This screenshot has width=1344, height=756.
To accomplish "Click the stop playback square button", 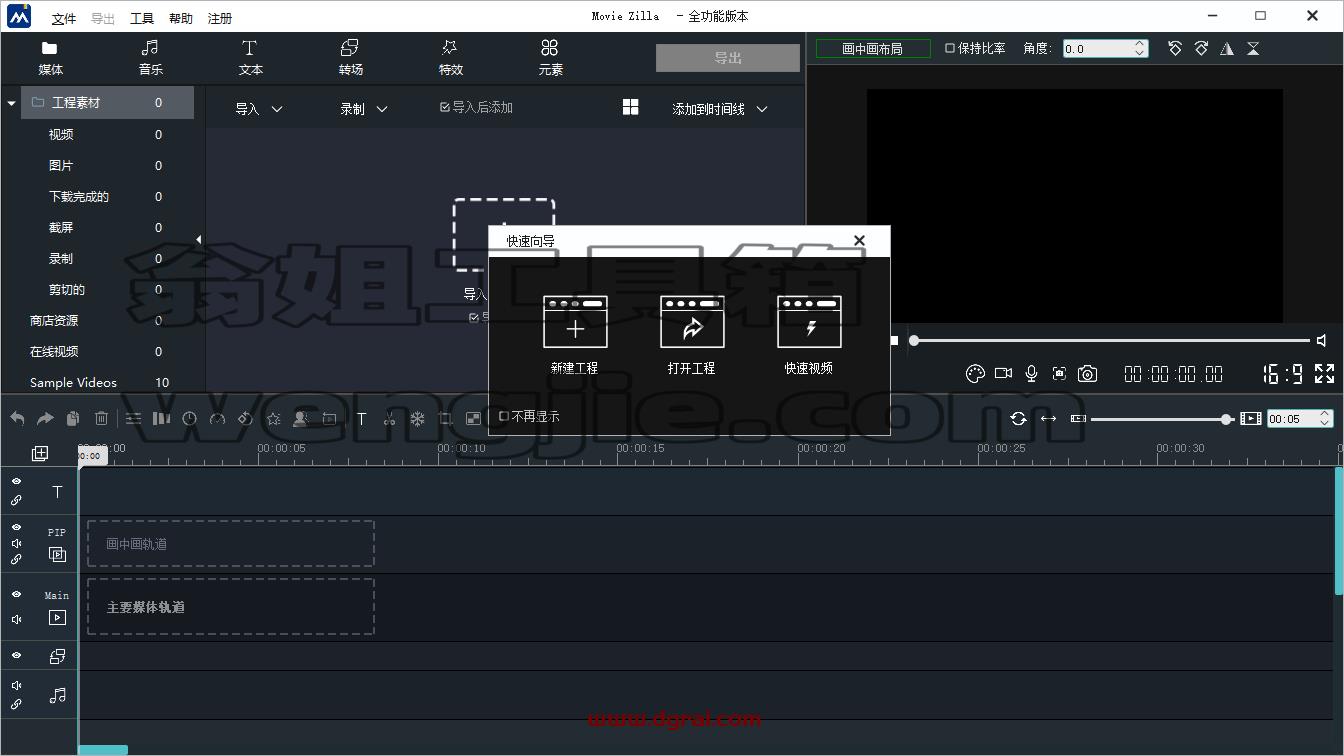I will 894,340.
